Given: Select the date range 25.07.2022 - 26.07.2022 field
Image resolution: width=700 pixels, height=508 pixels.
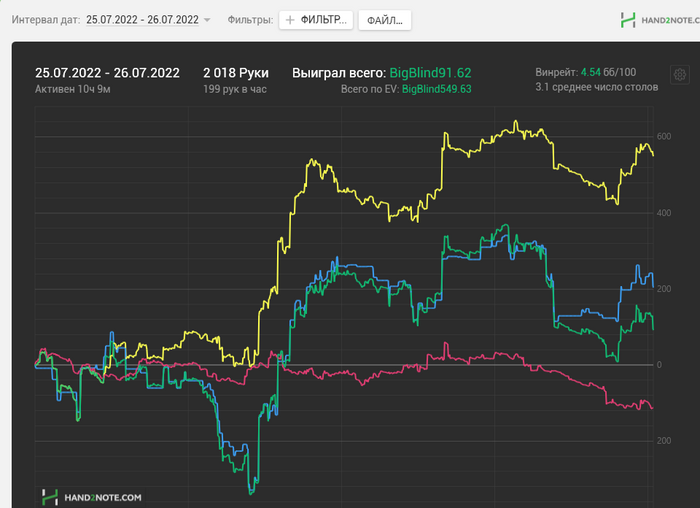Looking at the screenshot, I should [142, 20].
